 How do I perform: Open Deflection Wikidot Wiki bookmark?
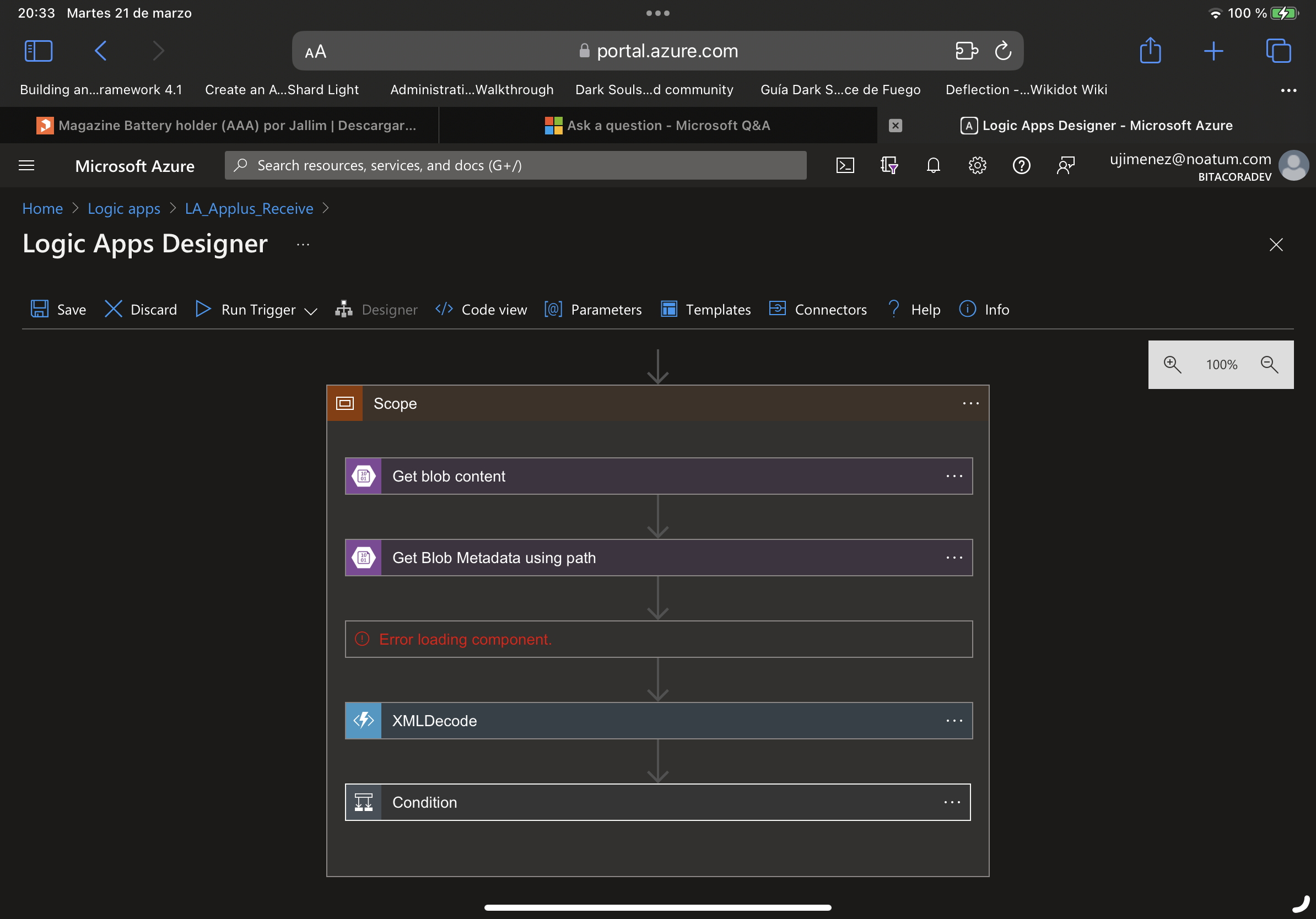coord(1026,90)
